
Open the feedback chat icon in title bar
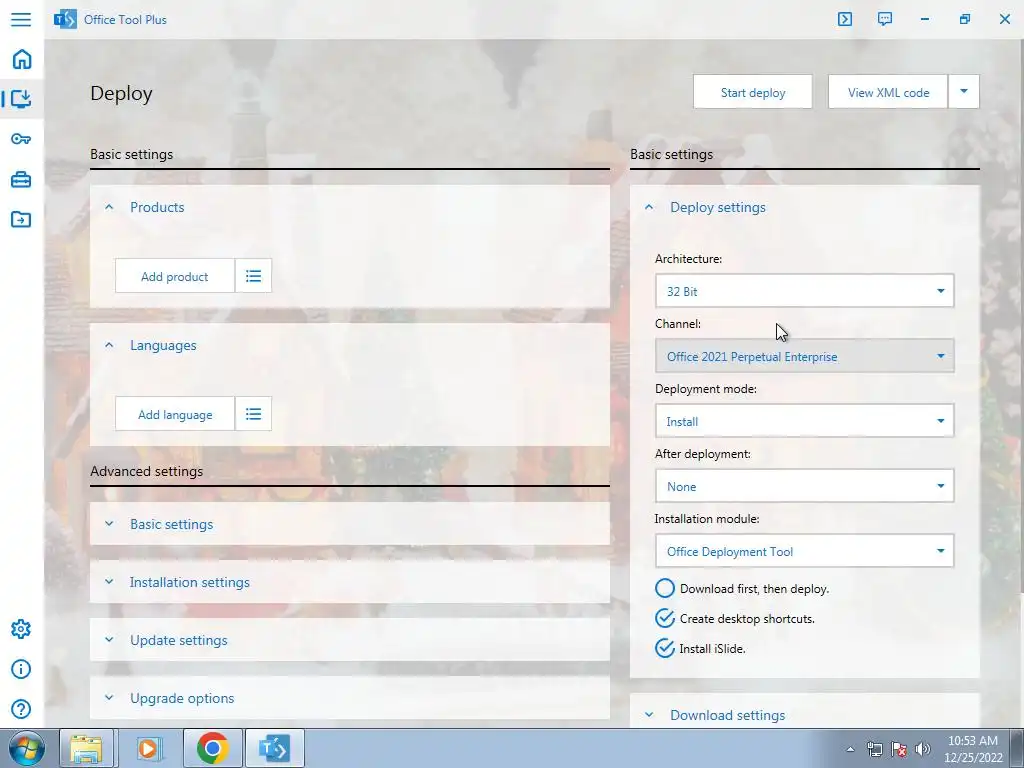pyautogui.click(x=885, y=19)
